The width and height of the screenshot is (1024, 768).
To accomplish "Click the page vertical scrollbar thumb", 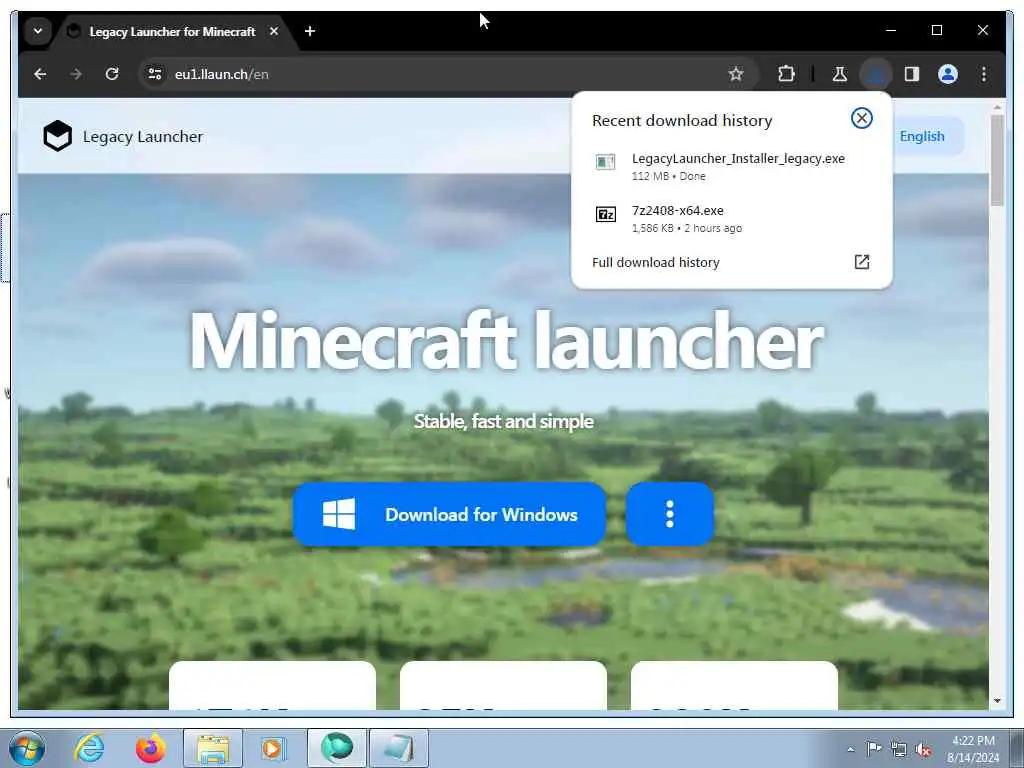I will (x=997, y=161).
